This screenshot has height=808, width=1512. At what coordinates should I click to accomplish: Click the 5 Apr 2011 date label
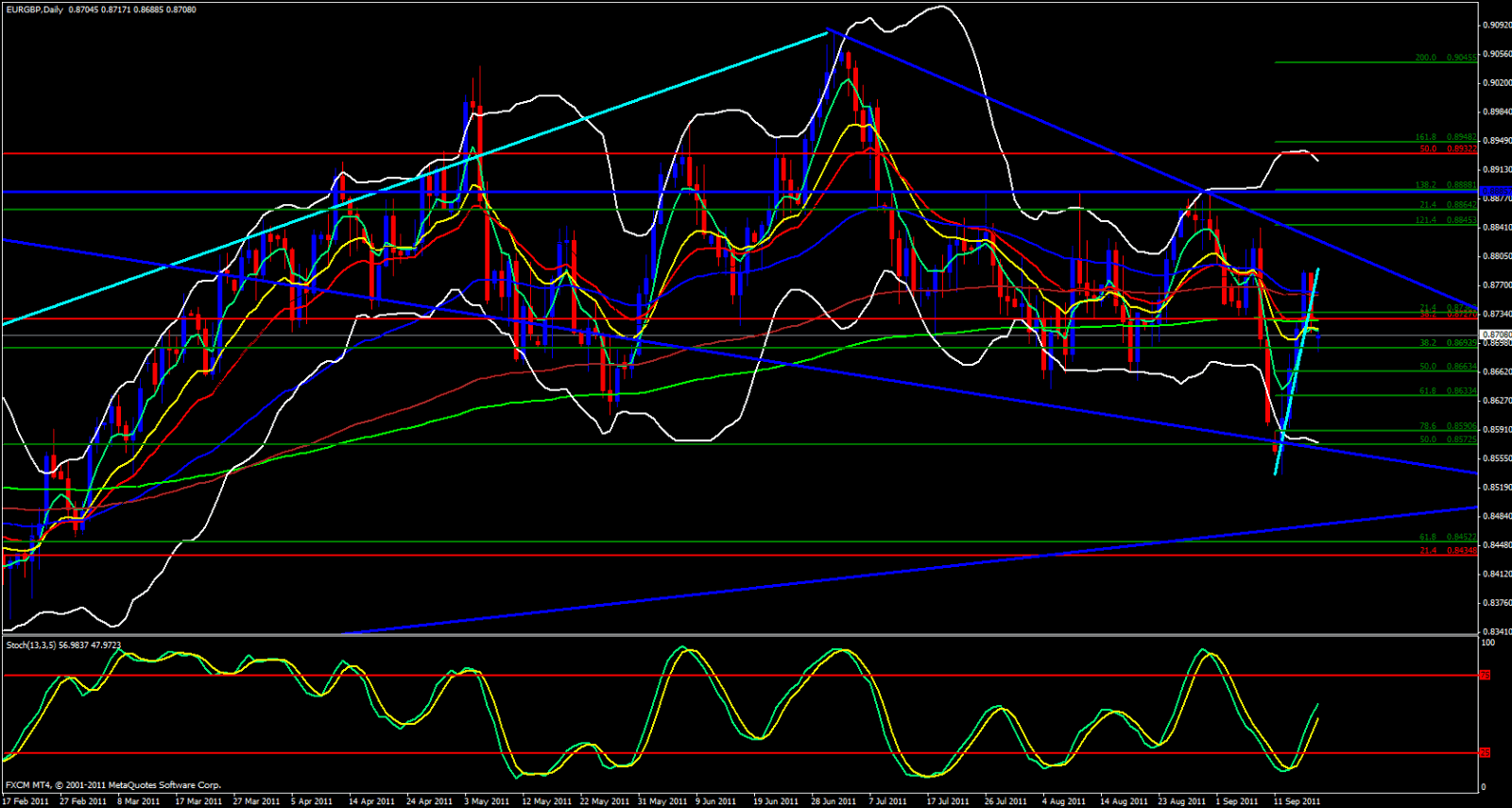coord(311,801)
